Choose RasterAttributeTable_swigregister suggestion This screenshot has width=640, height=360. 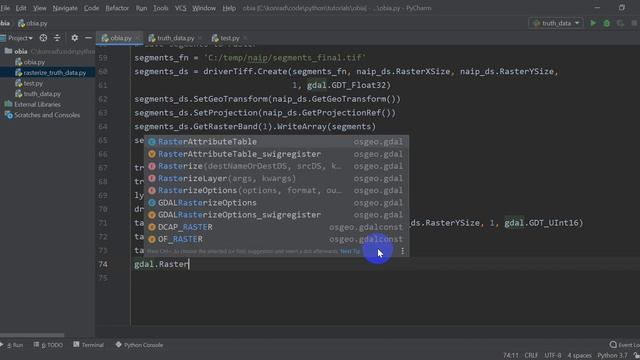click(276, 154)
